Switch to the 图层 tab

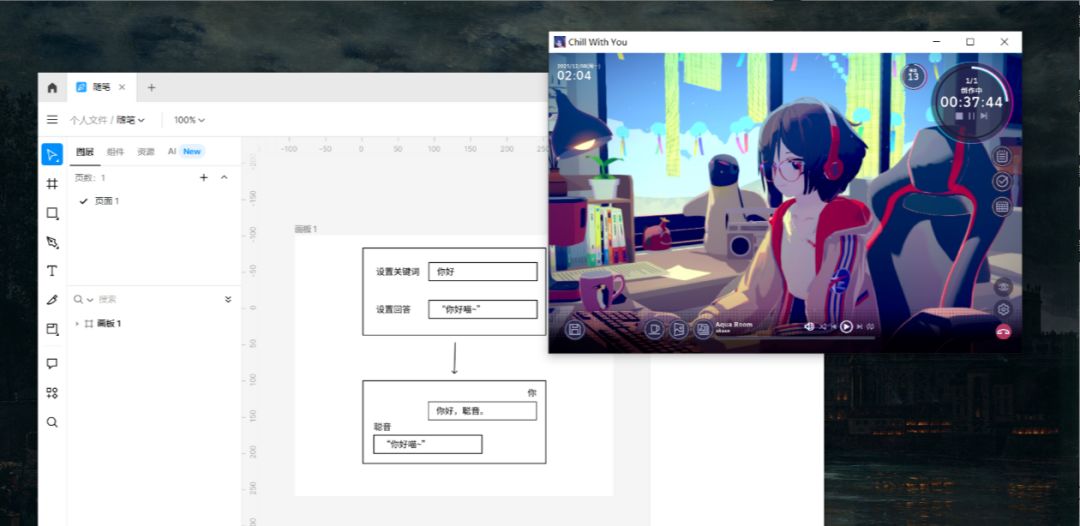coord(85,151)
